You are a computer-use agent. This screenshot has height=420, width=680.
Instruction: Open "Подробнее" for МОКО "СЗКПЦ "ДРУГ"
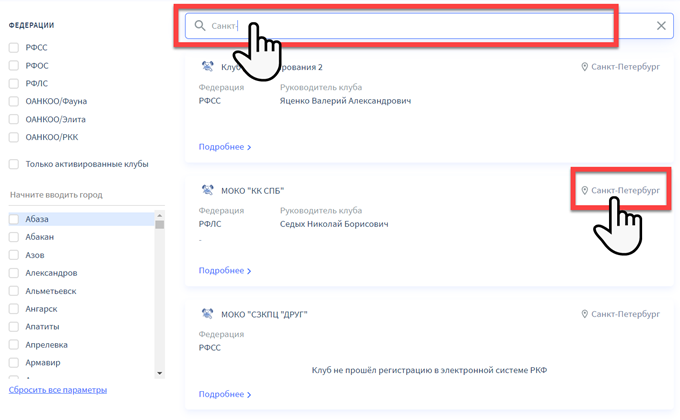(224, 394)
